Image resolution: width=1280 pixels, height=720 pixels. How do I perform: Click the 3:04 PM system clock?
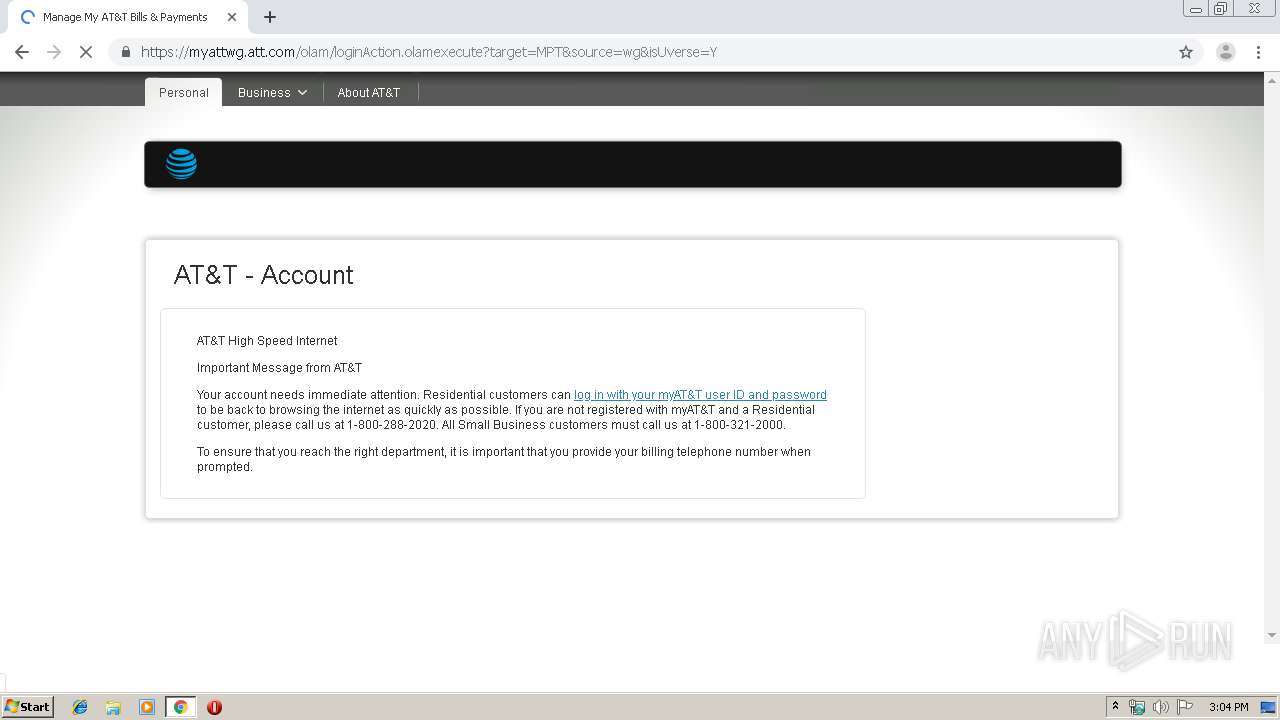1228,707
